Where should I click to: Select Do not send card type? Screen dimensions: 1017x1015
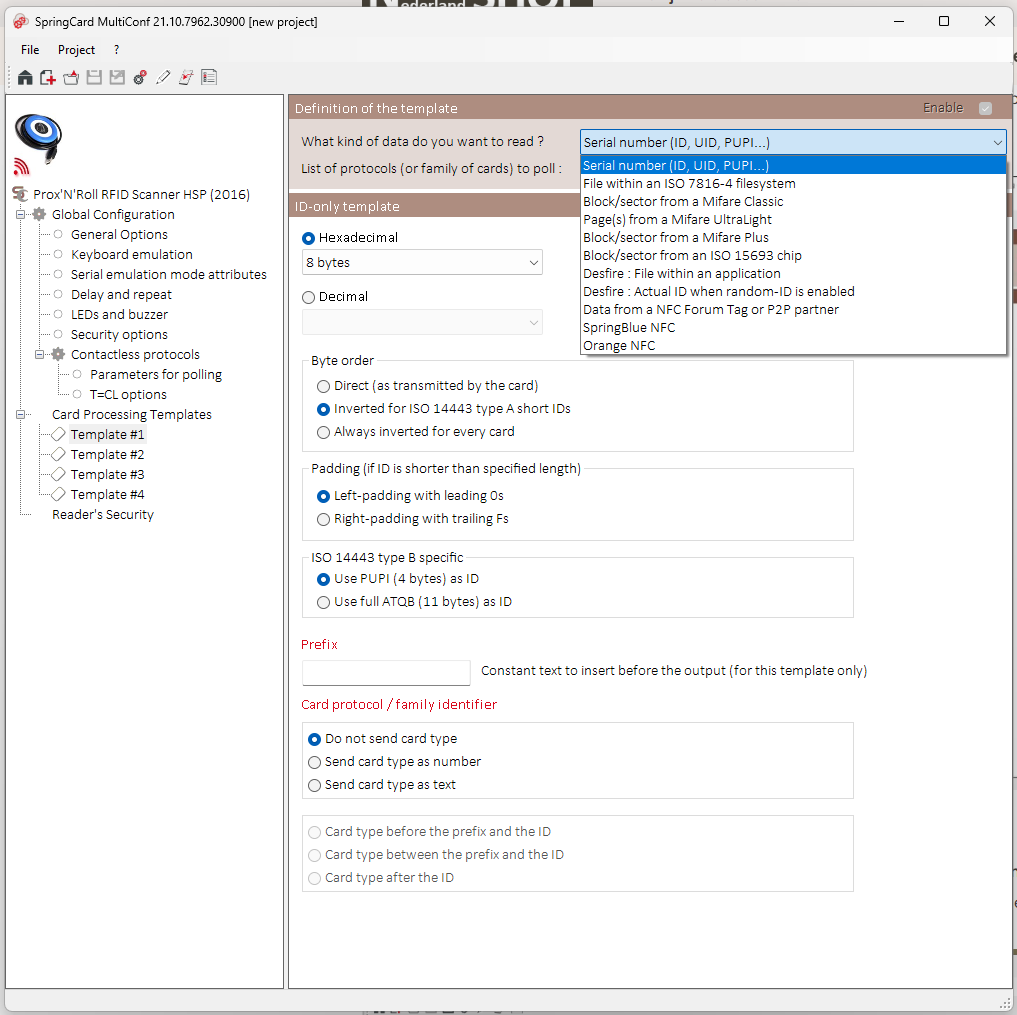click(x=315, y=739)
